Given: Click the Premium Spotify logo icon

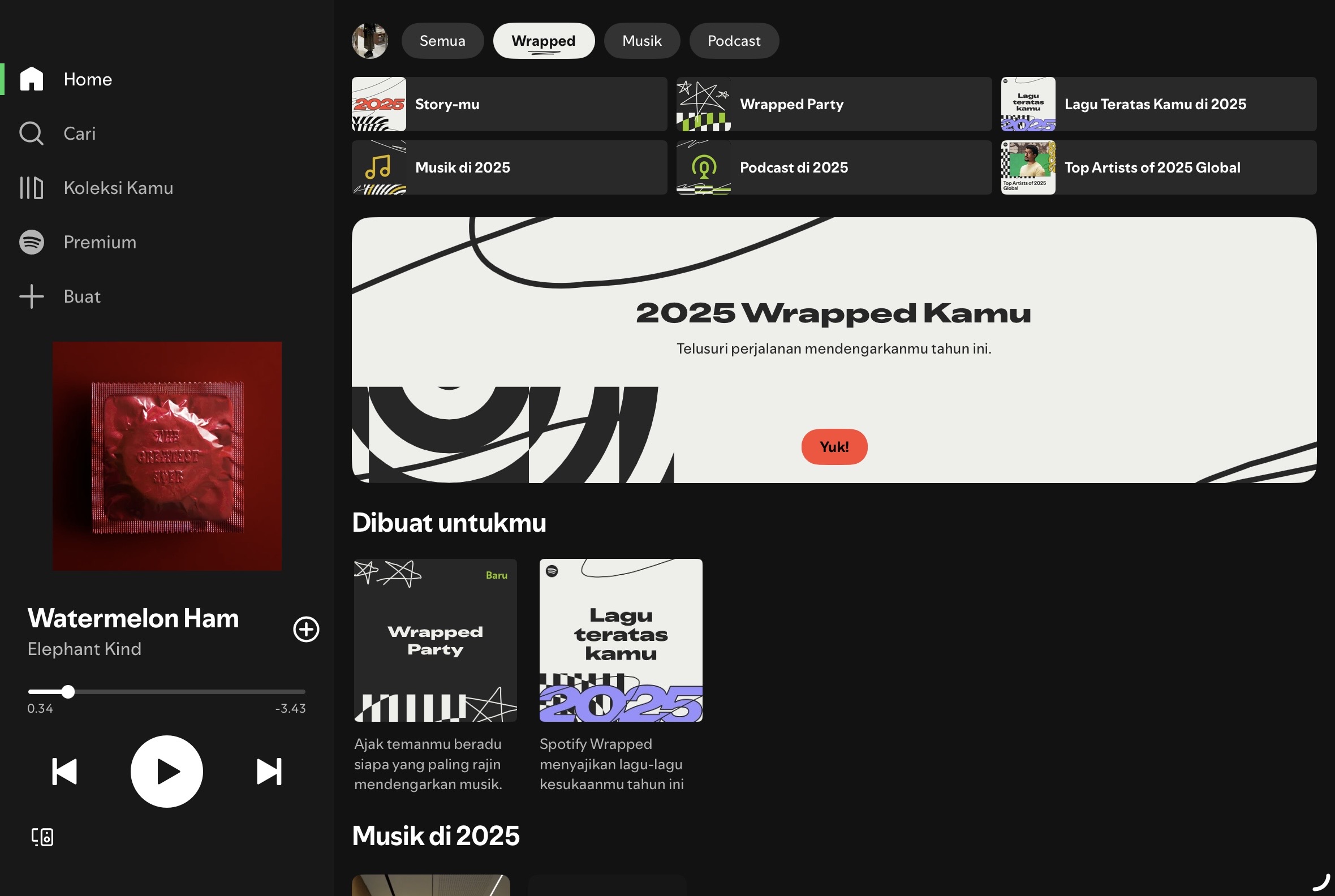Looking at the screenshot, I should click(32, 242).
